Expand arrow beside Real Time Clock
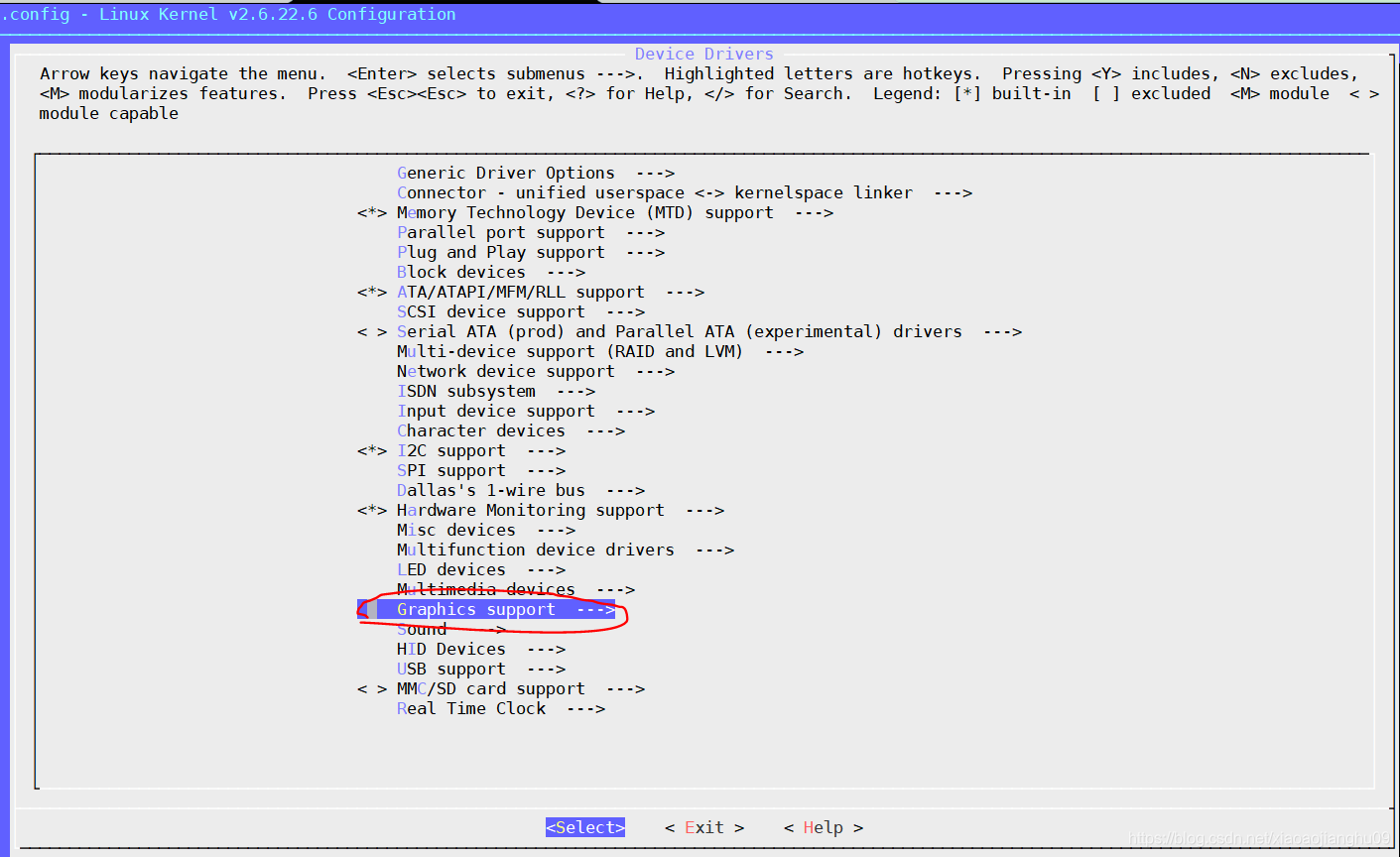Image resolution: width=1400 pixels, height=857 pixels. pos(585,708)
